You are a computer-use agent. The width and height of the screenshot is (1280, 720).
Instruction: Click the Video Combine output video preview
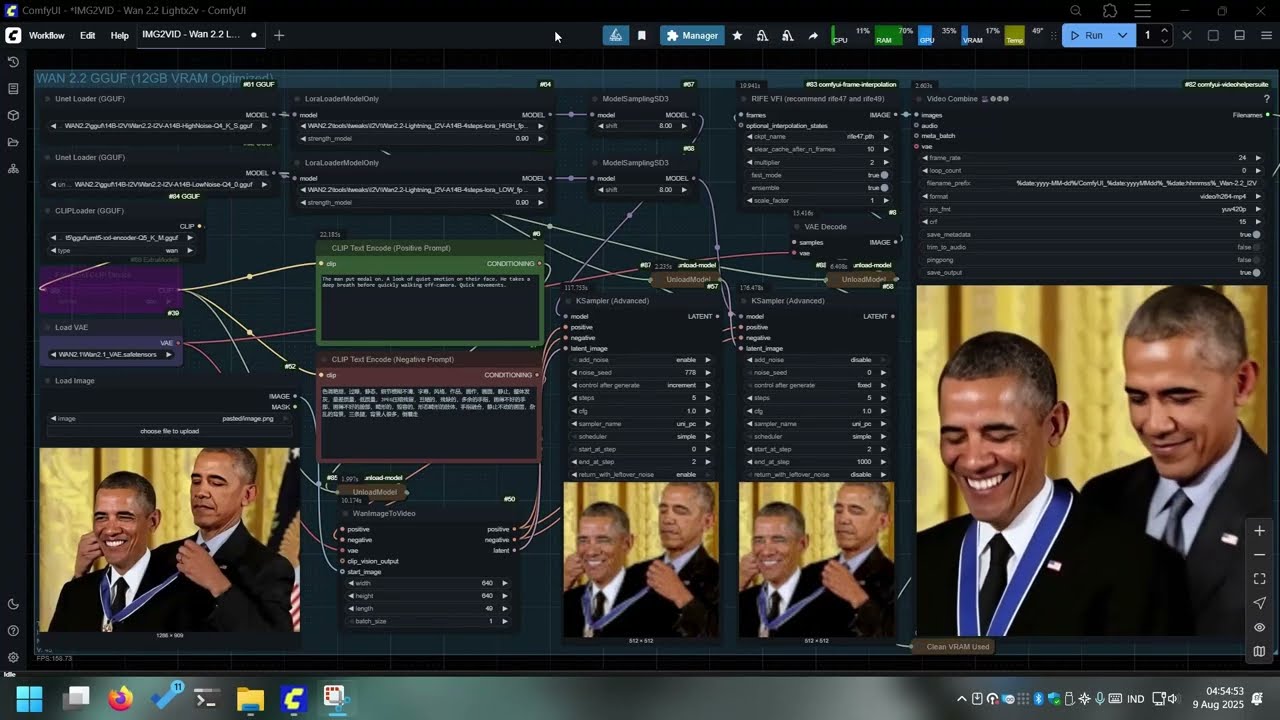[1092, 459]
